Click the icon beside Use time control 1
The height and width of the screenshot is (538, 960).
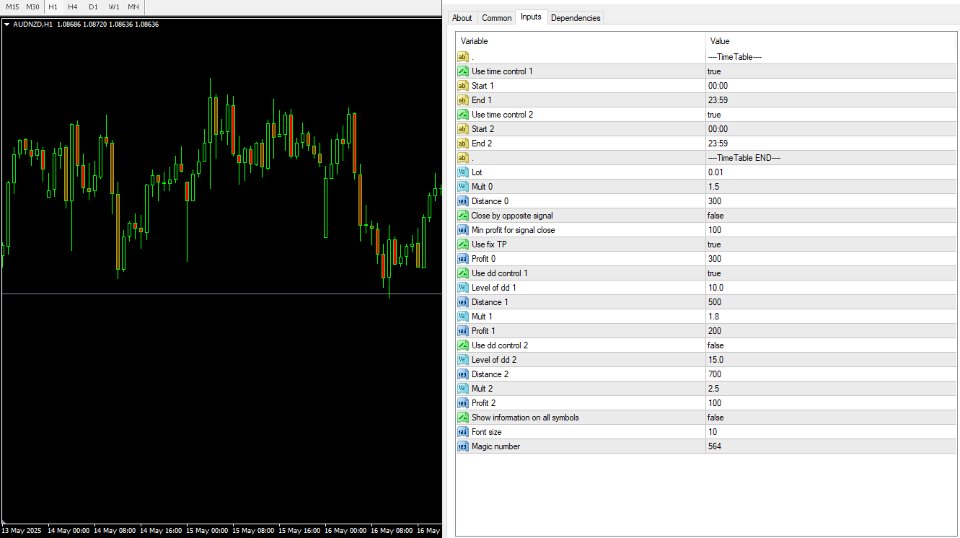(x=463, y=71)
